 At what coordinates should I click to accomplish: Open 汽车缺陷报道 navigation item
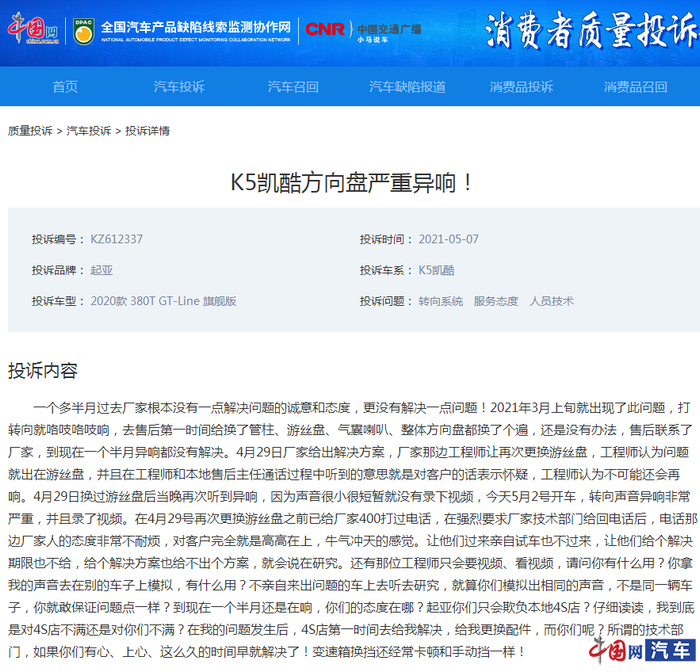(x=407, y=86)
